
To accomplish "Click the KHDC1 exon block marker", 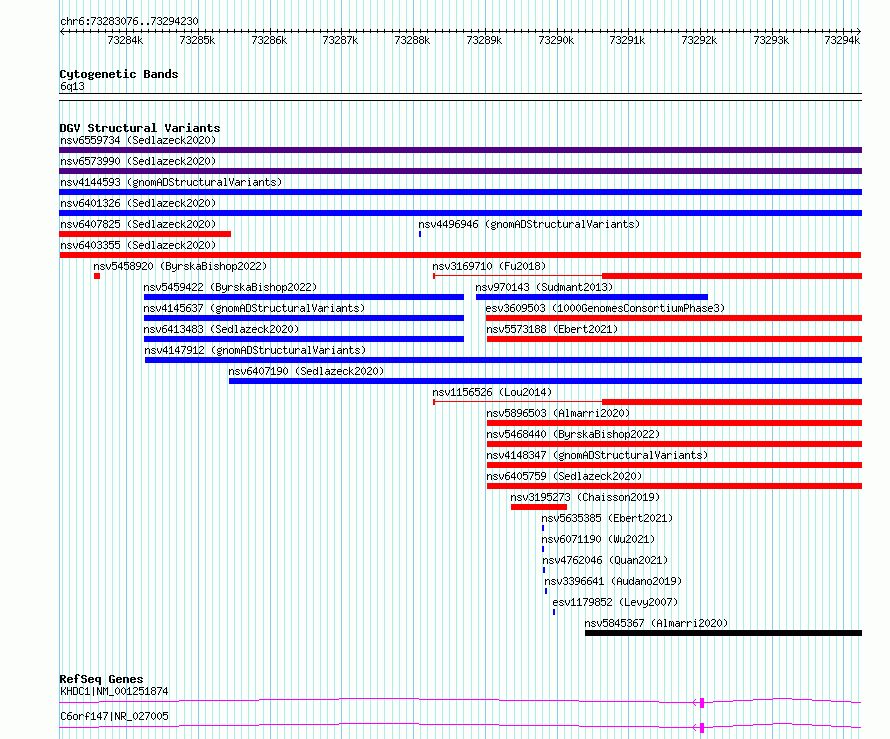I will [702, 703].
